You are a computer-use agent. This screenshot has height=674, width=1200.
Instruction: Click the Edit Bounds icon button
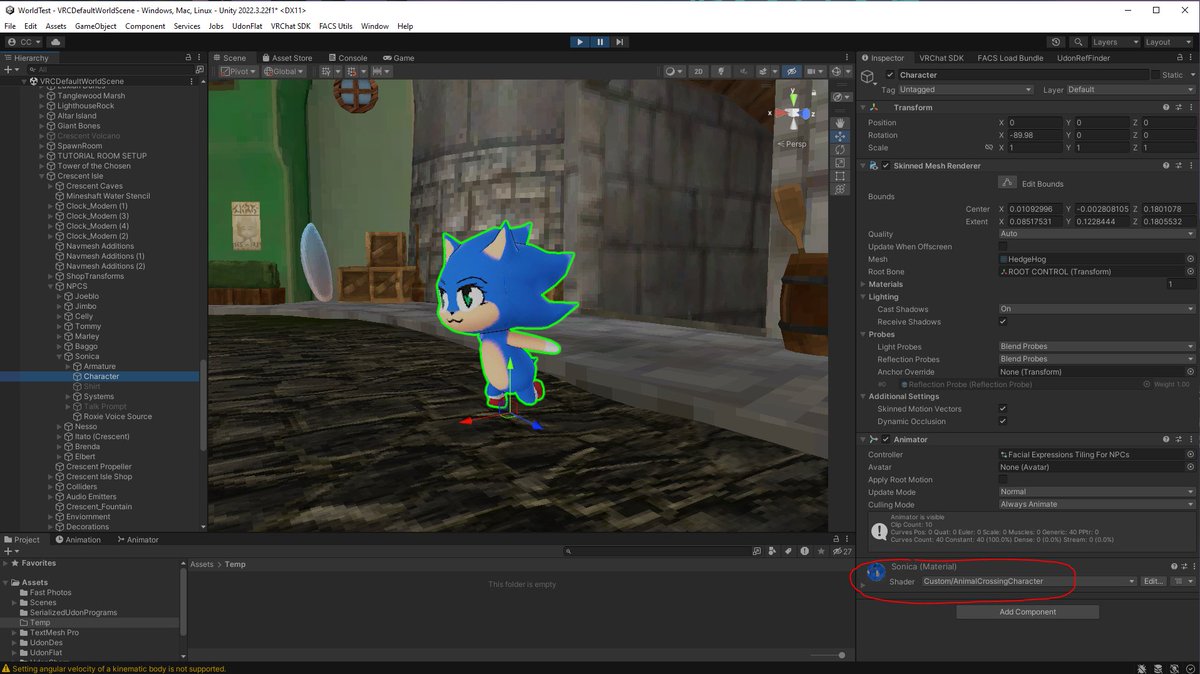[x=1008, y=183]
